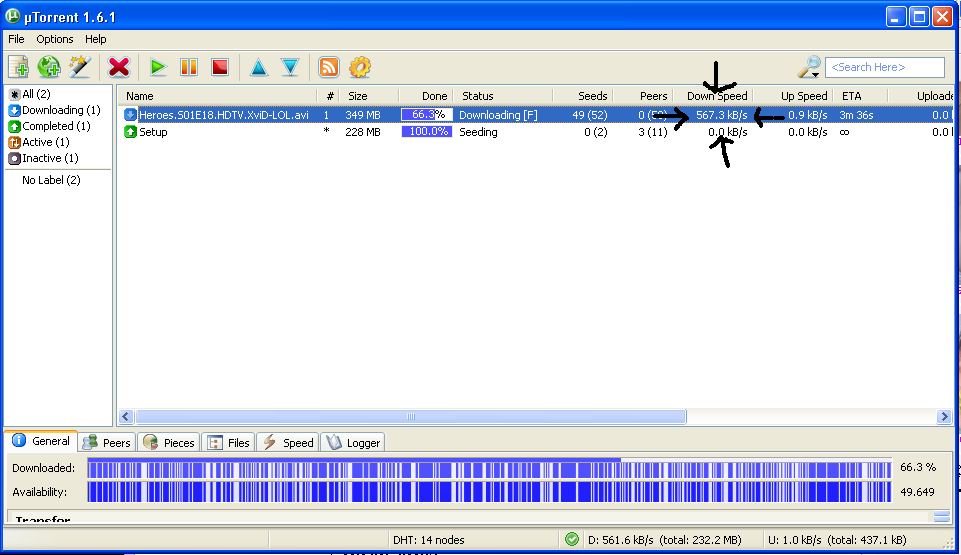Click the horizontal scrollbar left arrow

pyautogui.click(x=126, y=417)
